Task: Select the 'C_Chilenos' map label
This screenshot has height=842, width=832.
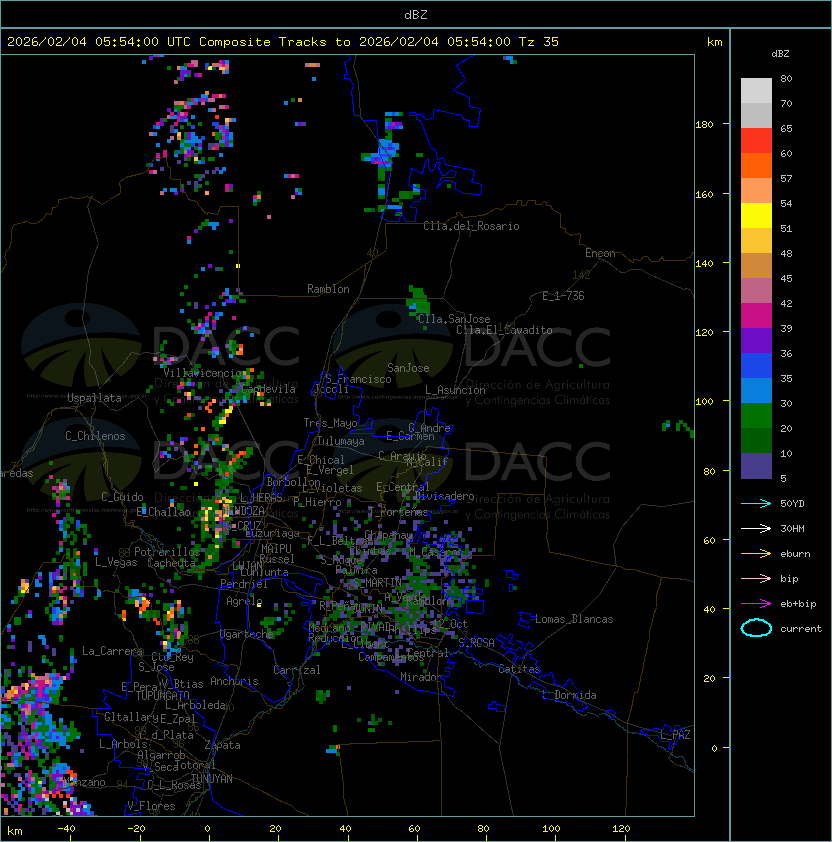Action: point(95,436)
